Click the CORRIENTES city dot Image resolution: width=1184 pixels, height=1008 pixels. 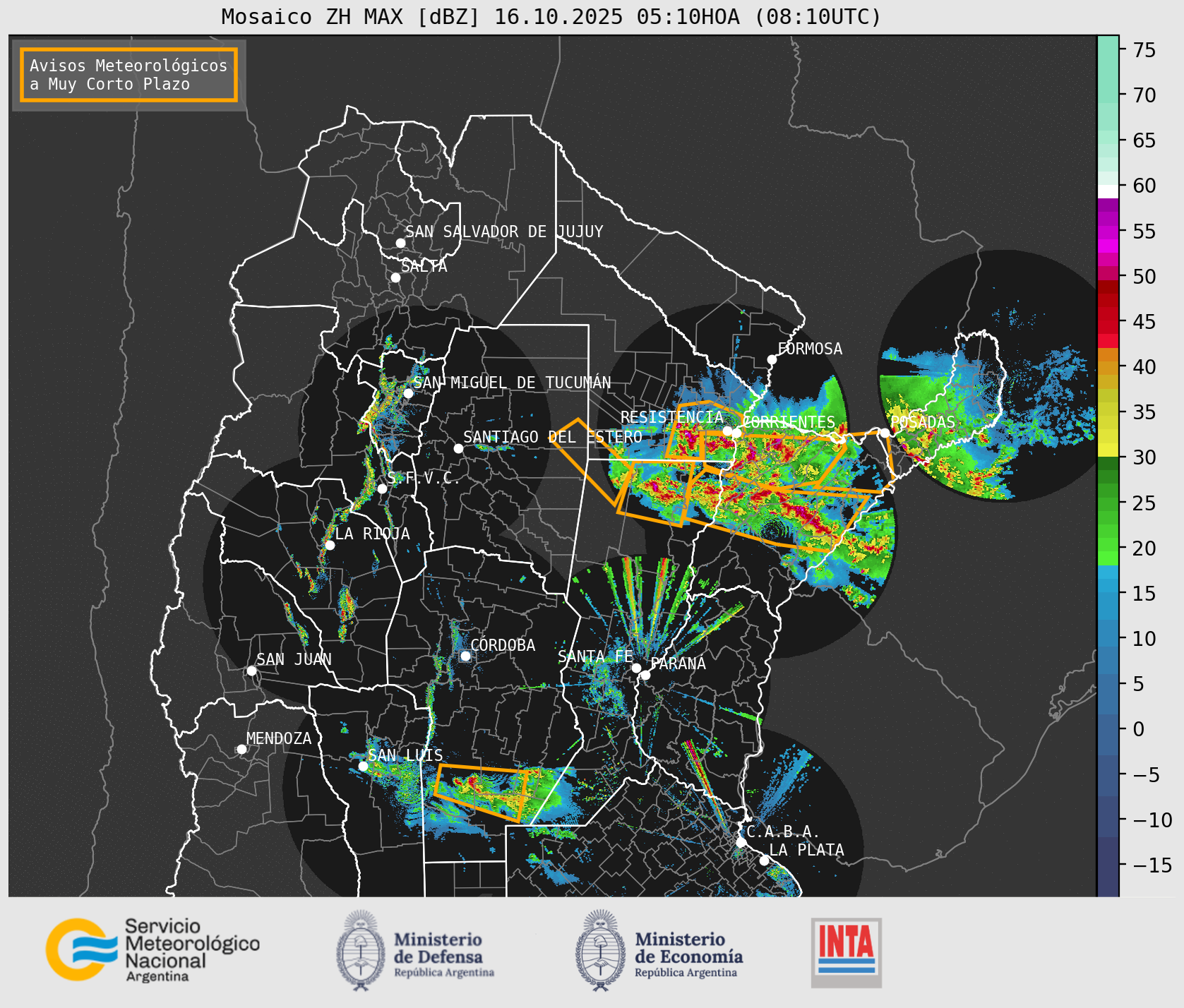(736, 433)
